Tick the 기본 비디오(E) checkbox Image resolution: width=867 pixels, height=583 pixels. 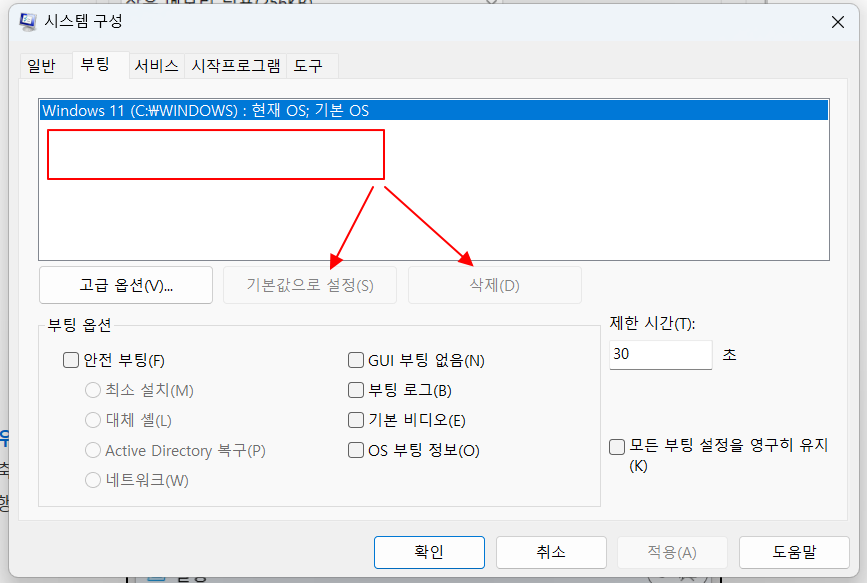(356, 420)
